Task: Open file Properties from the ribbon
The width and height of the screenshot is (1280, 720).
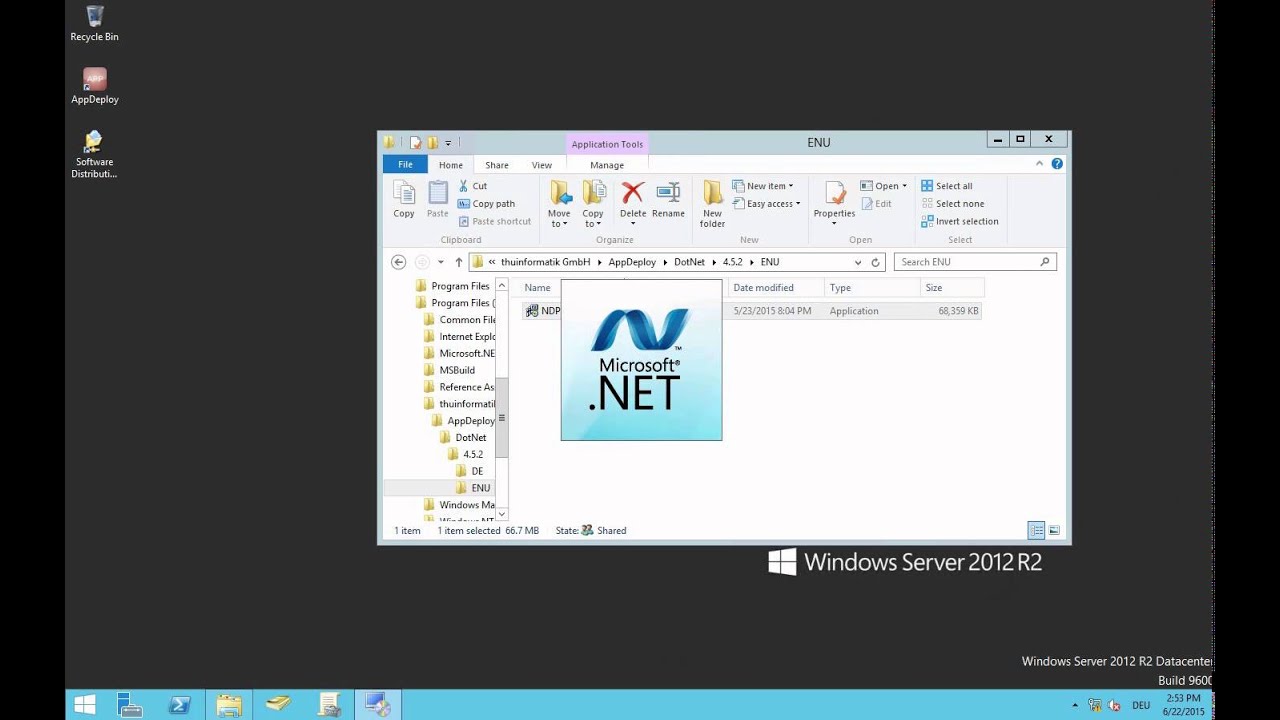Action: (834, 204)
